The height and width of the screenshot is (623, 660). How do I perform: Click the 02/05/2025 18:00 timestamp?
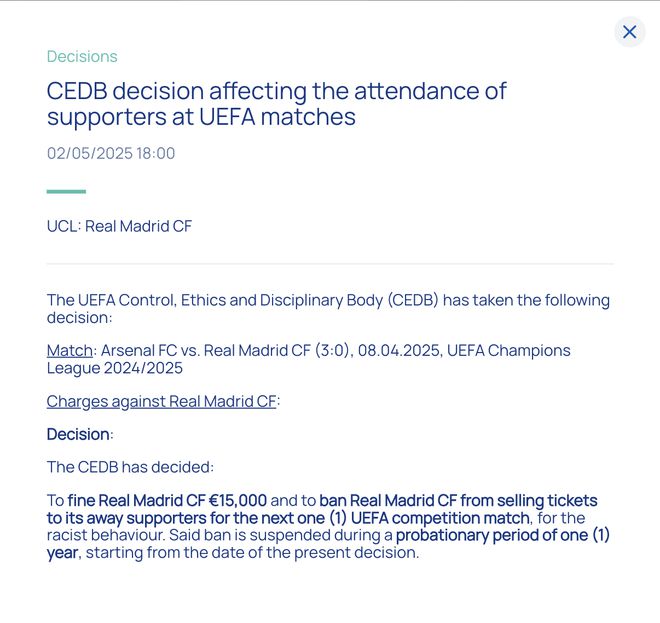click(x=111, y=153)
